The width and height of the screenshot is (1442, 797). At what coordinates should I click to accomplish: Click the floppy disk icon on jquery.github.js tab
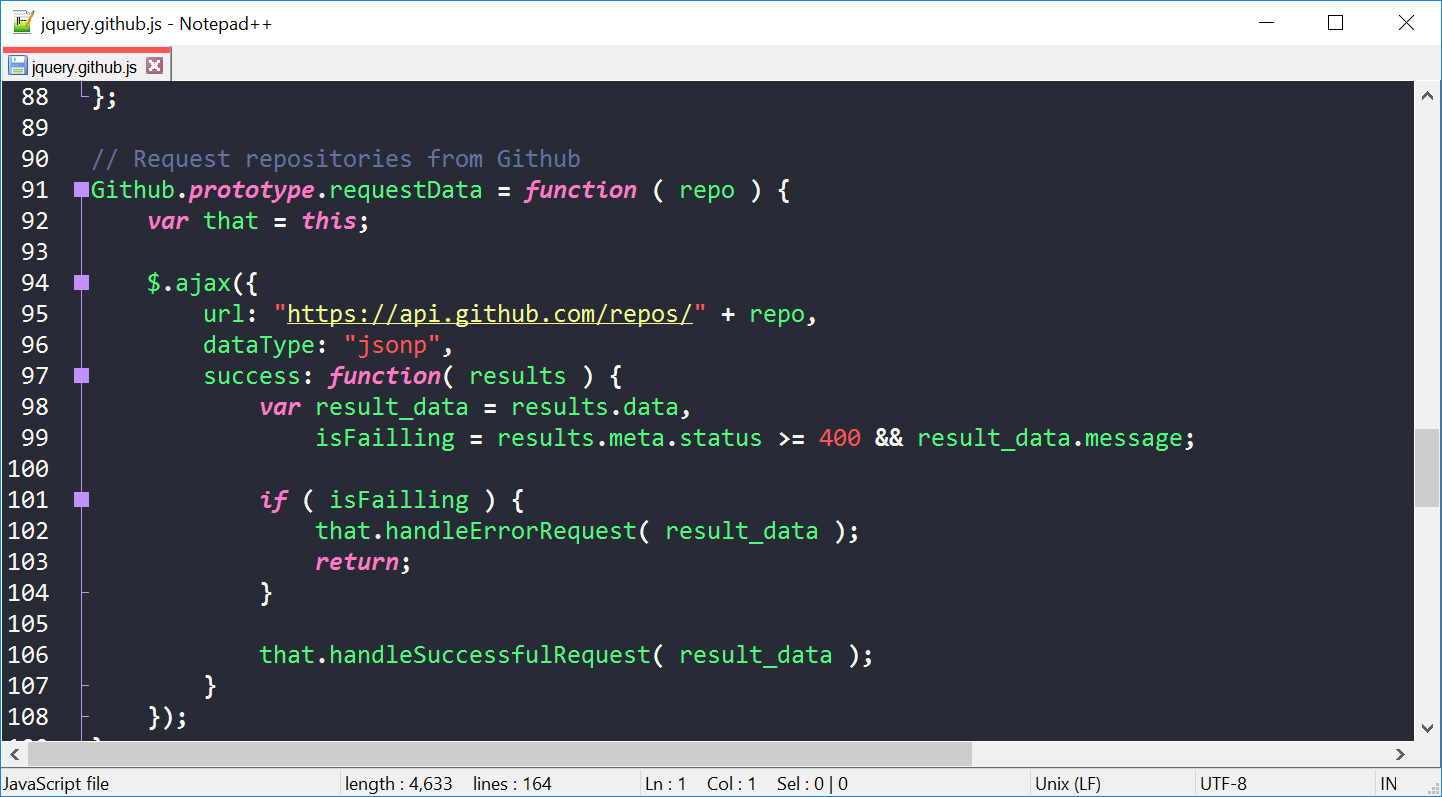tap(17, 66)
